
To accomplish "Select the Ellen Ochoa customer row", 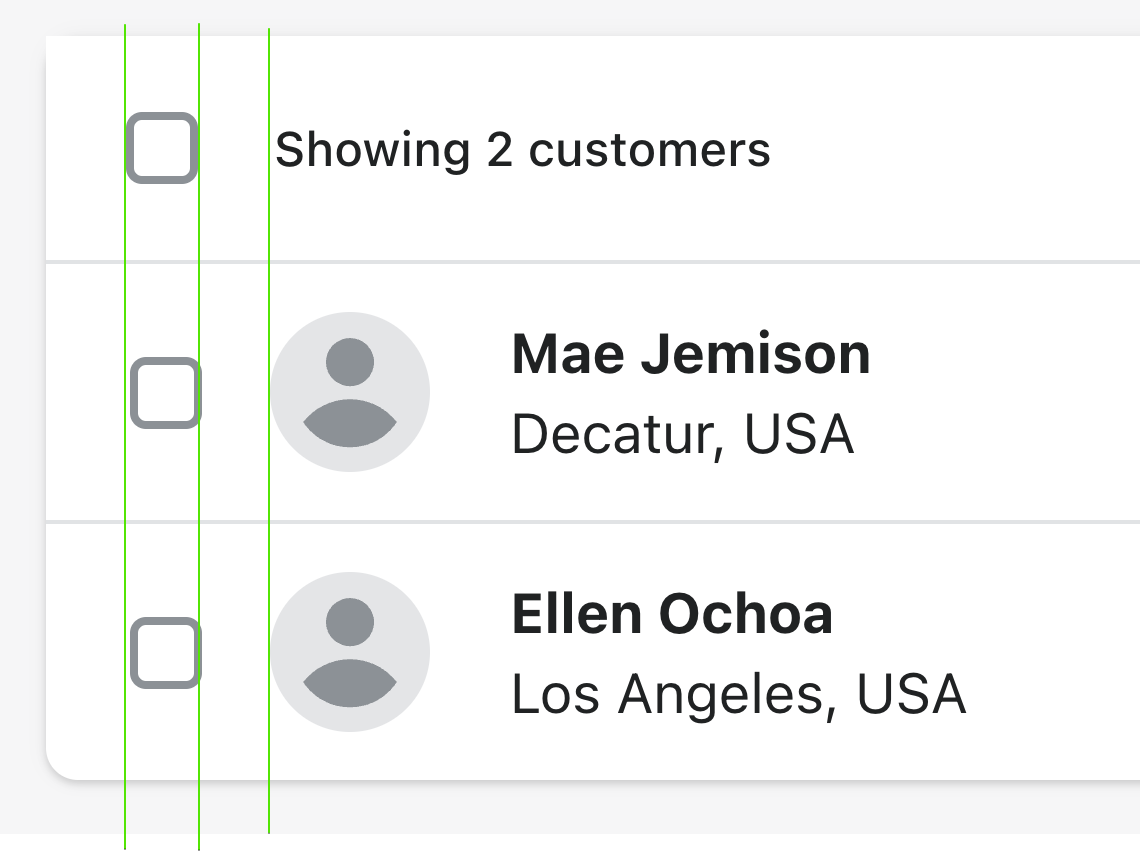I will pyautogui.click(x=600, y=651).
